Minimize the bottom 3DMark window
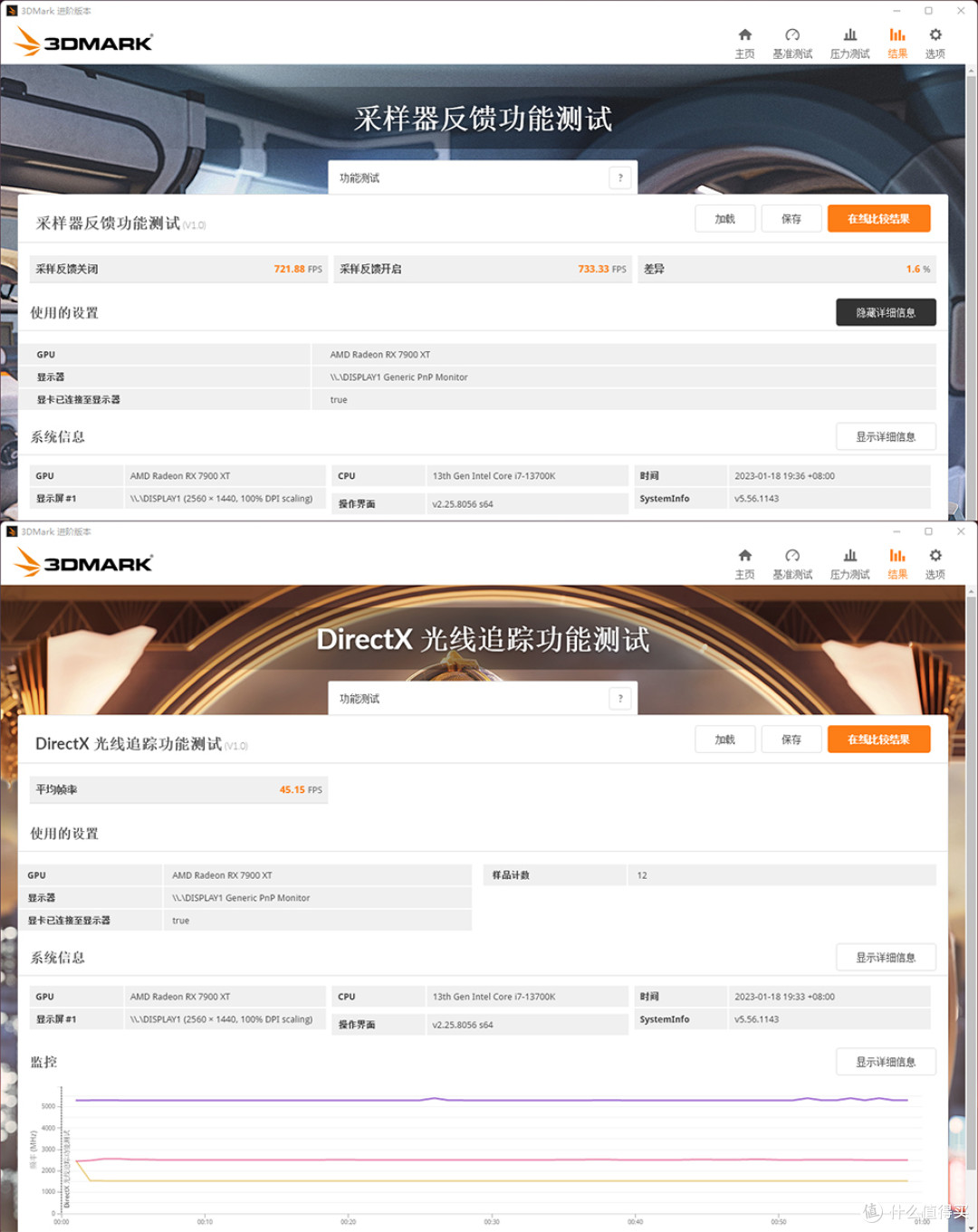The height and width of the screenshot is (1232, 978). (x=896, y=531)
